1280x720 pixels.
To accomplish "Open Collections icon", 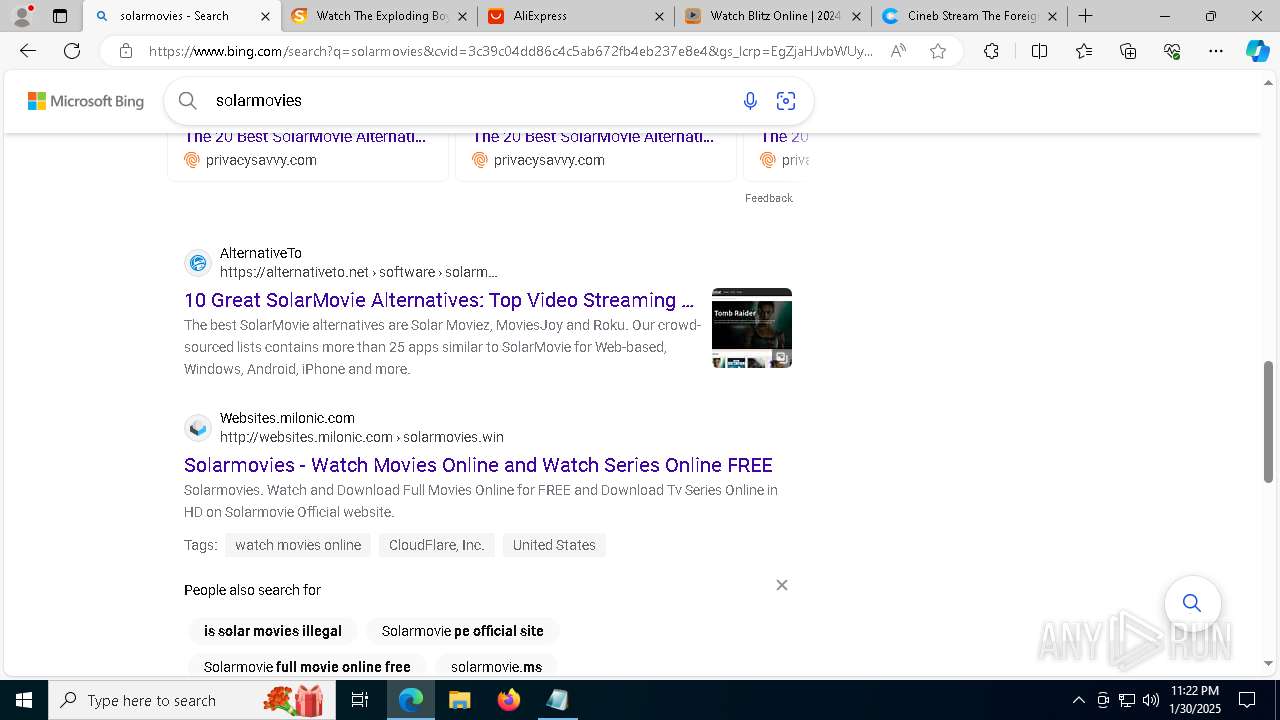I will click(1128, 51).
